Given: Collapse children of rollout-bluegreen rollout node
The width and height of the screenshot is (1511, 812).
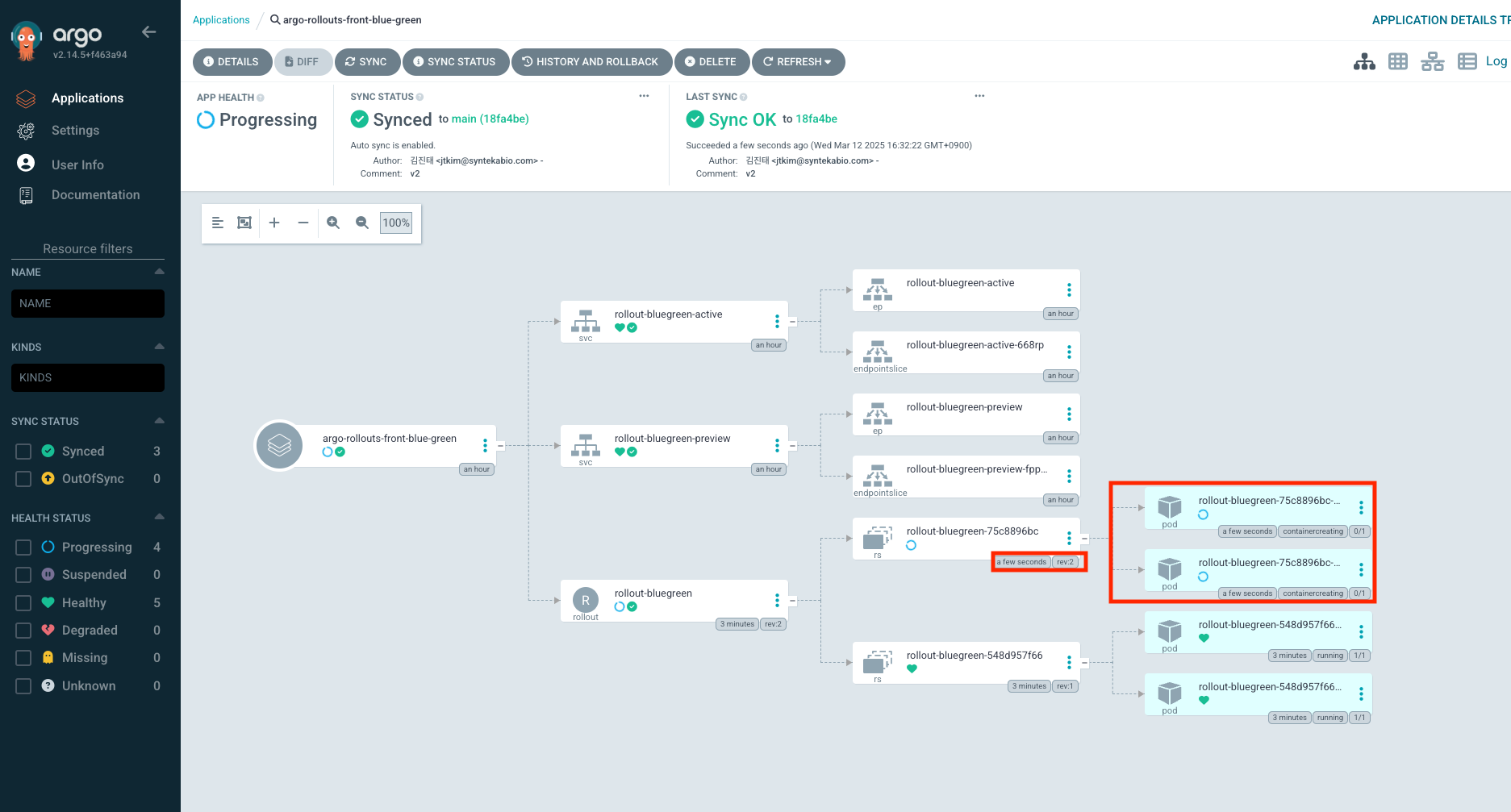Looking at the screenshot, I should tap(793, 601).
